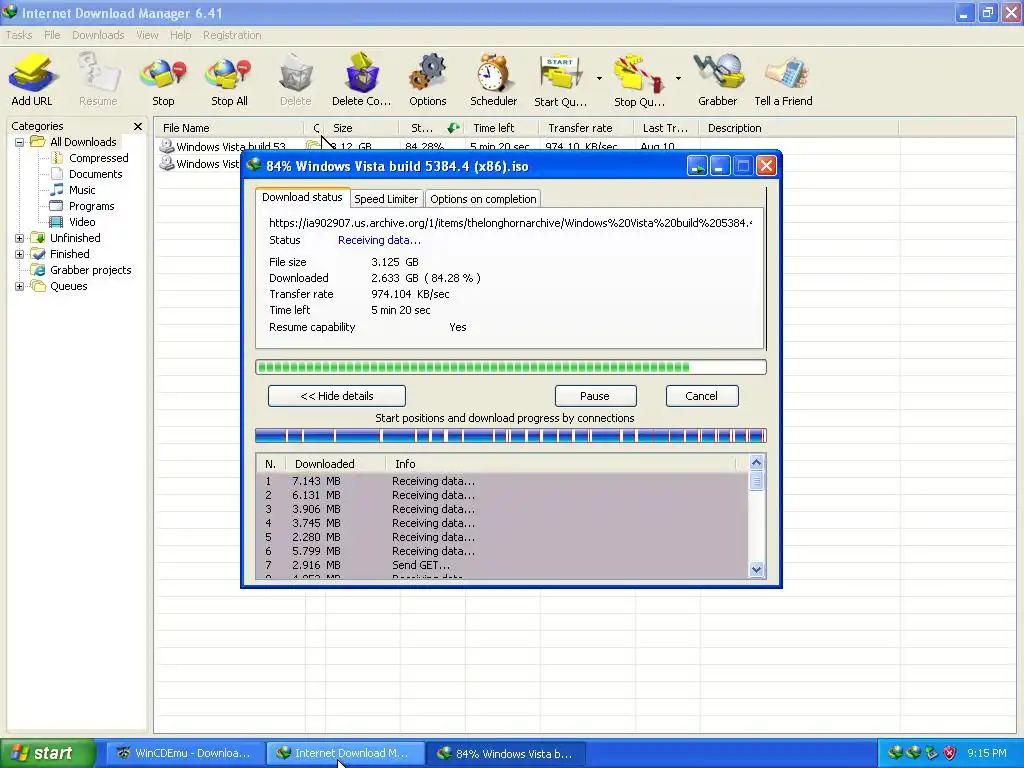
Task: Click the Resume toolbar icon
Action: (x=98, y=80)
